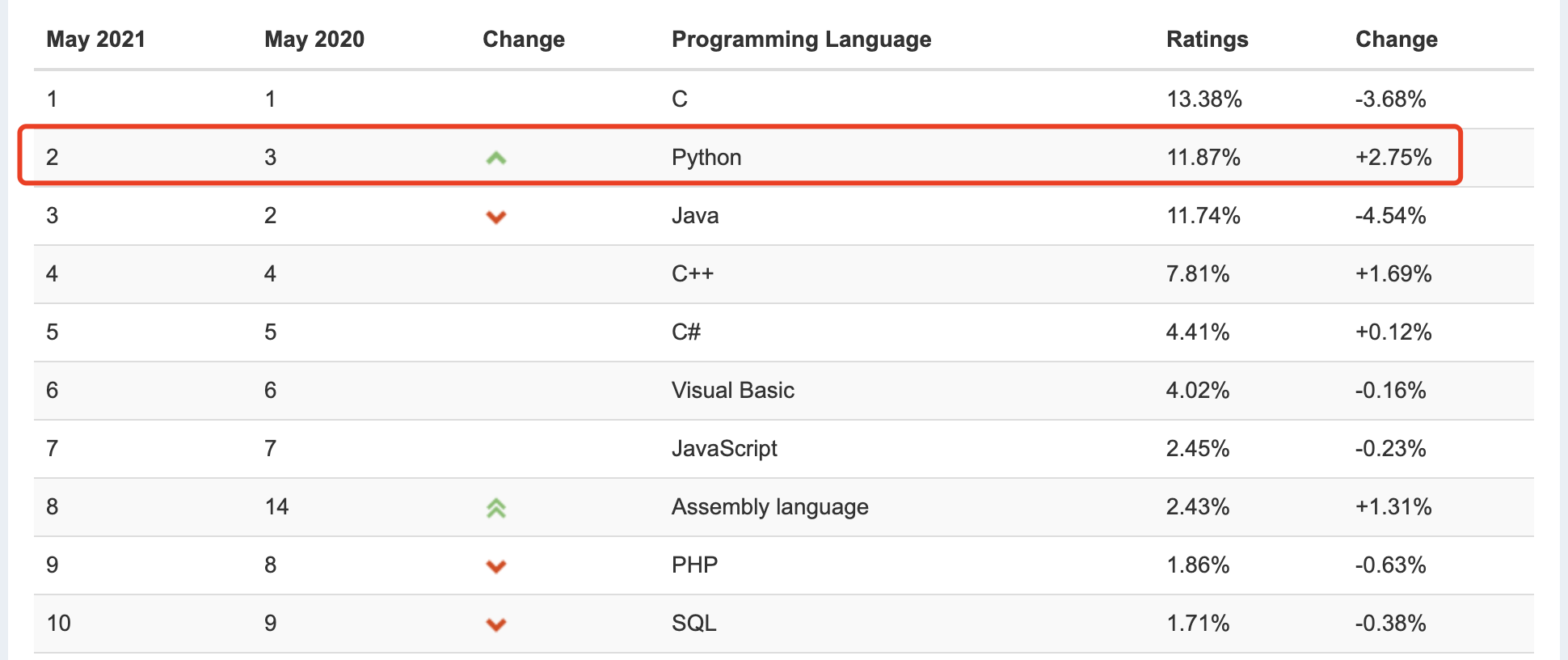Select the JavaScript row name
This screenshot has width=1568, height=660.
pos(724,448)
